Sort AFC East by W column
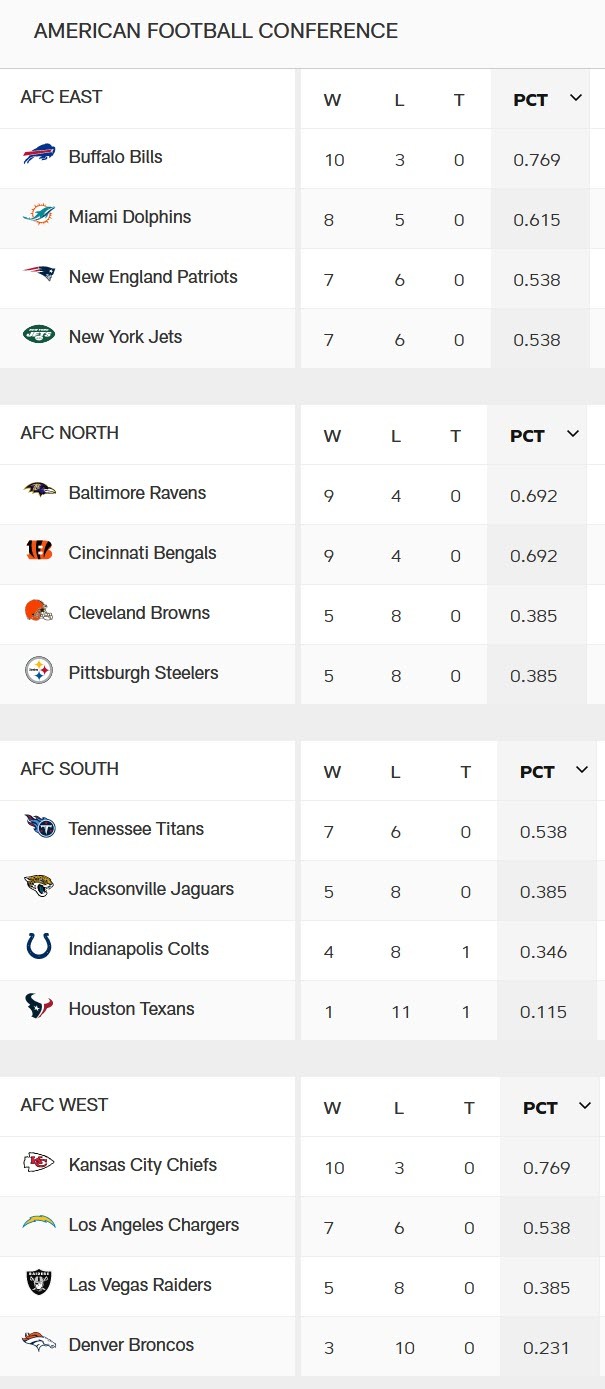This screenshot has width=605, height=1389. click(x=332, y=100)
